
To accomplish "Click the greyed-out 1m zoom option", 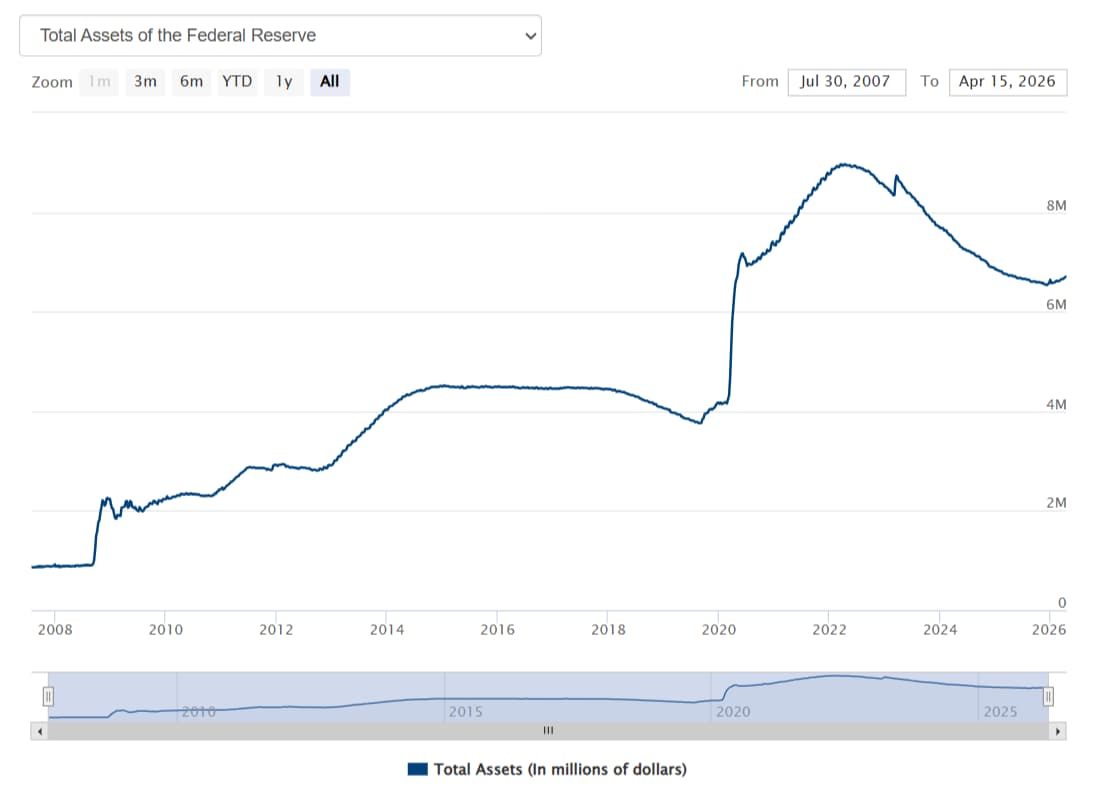I will (99, 82).
